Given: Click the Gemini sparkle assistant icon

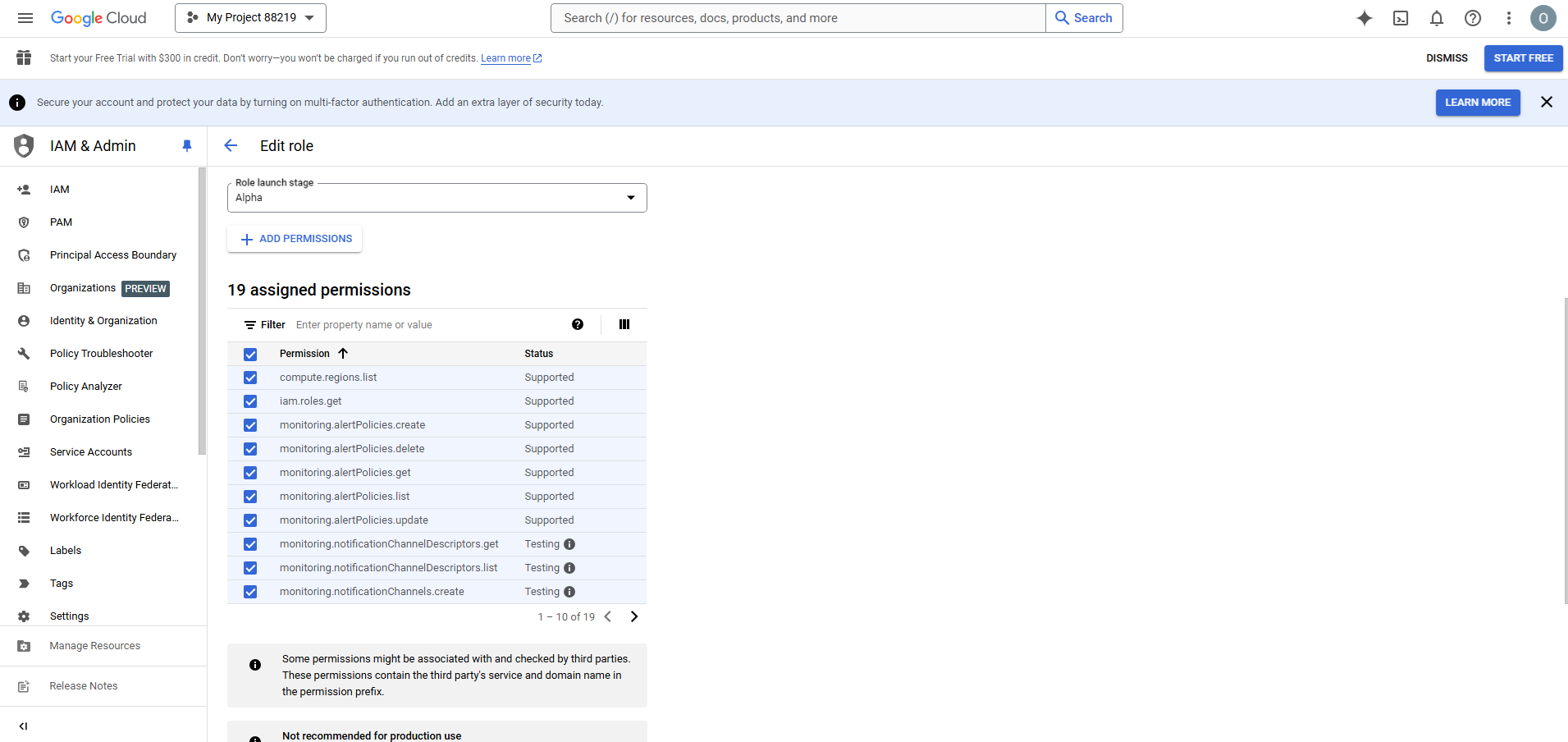Looking at the screenshot, I should pyautogui.click(x=1365, y=18).
